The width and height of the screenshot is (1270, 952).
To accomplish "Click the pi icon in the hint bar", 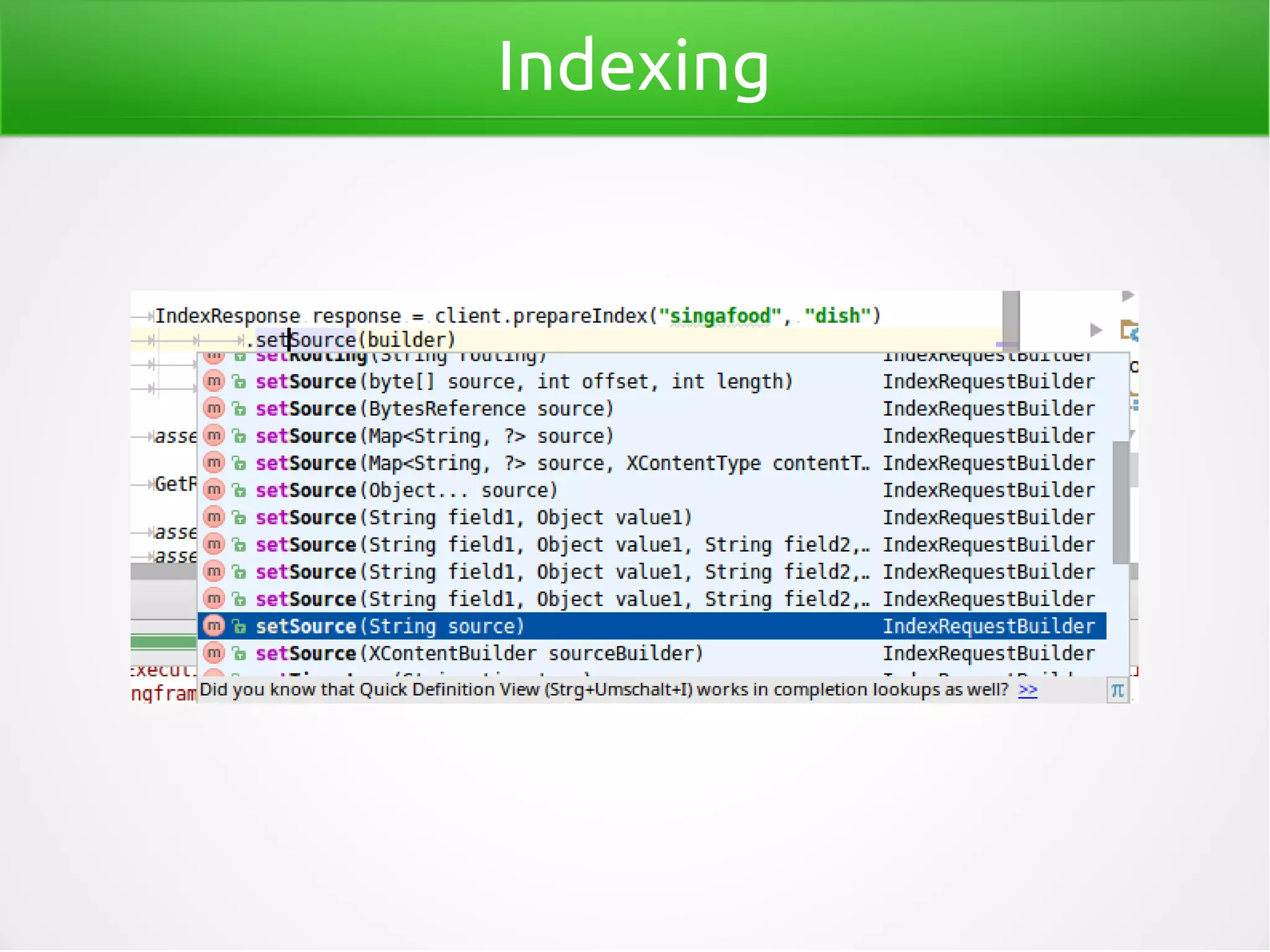I will (1117, 690).
